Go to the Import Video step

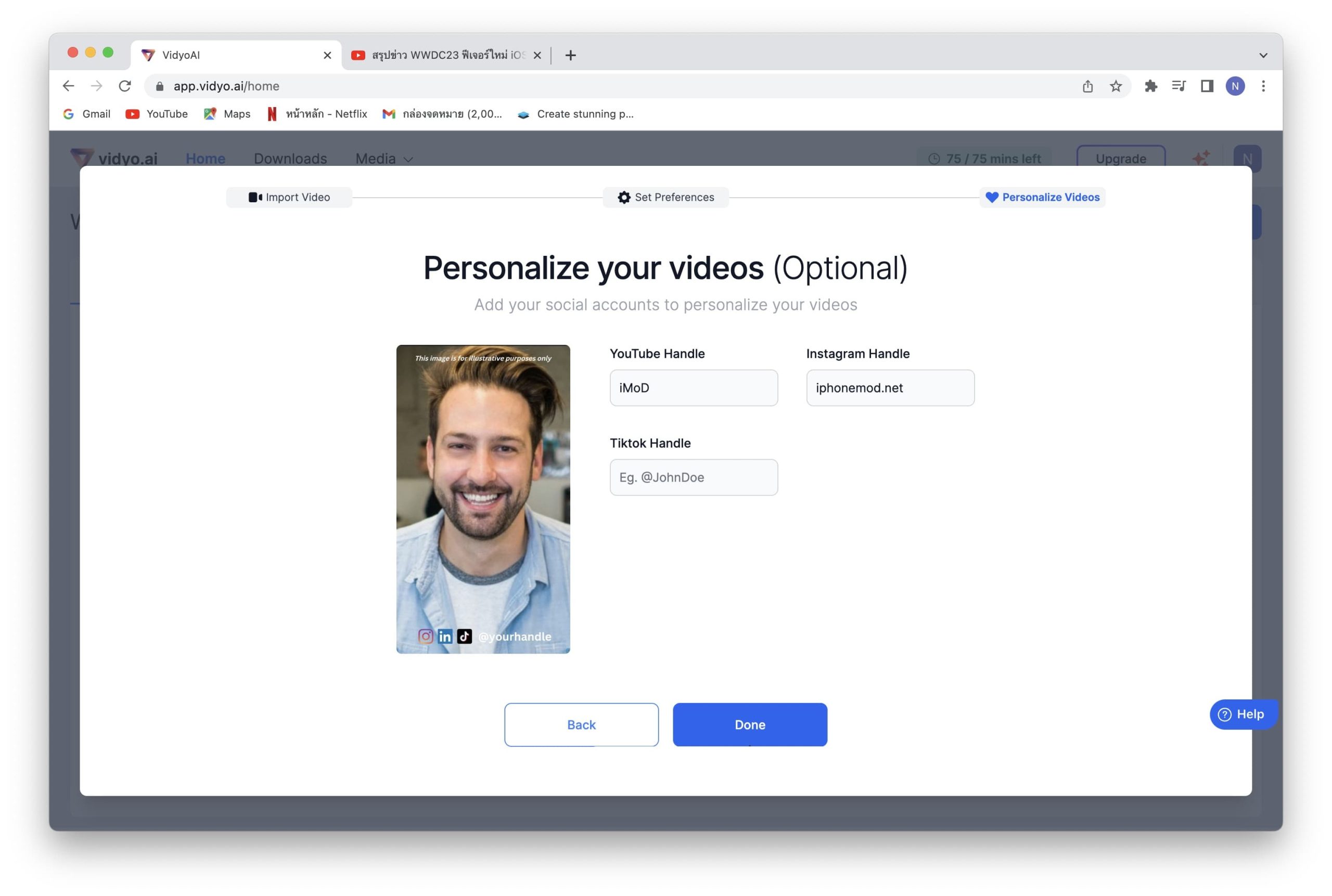(289, 197)
